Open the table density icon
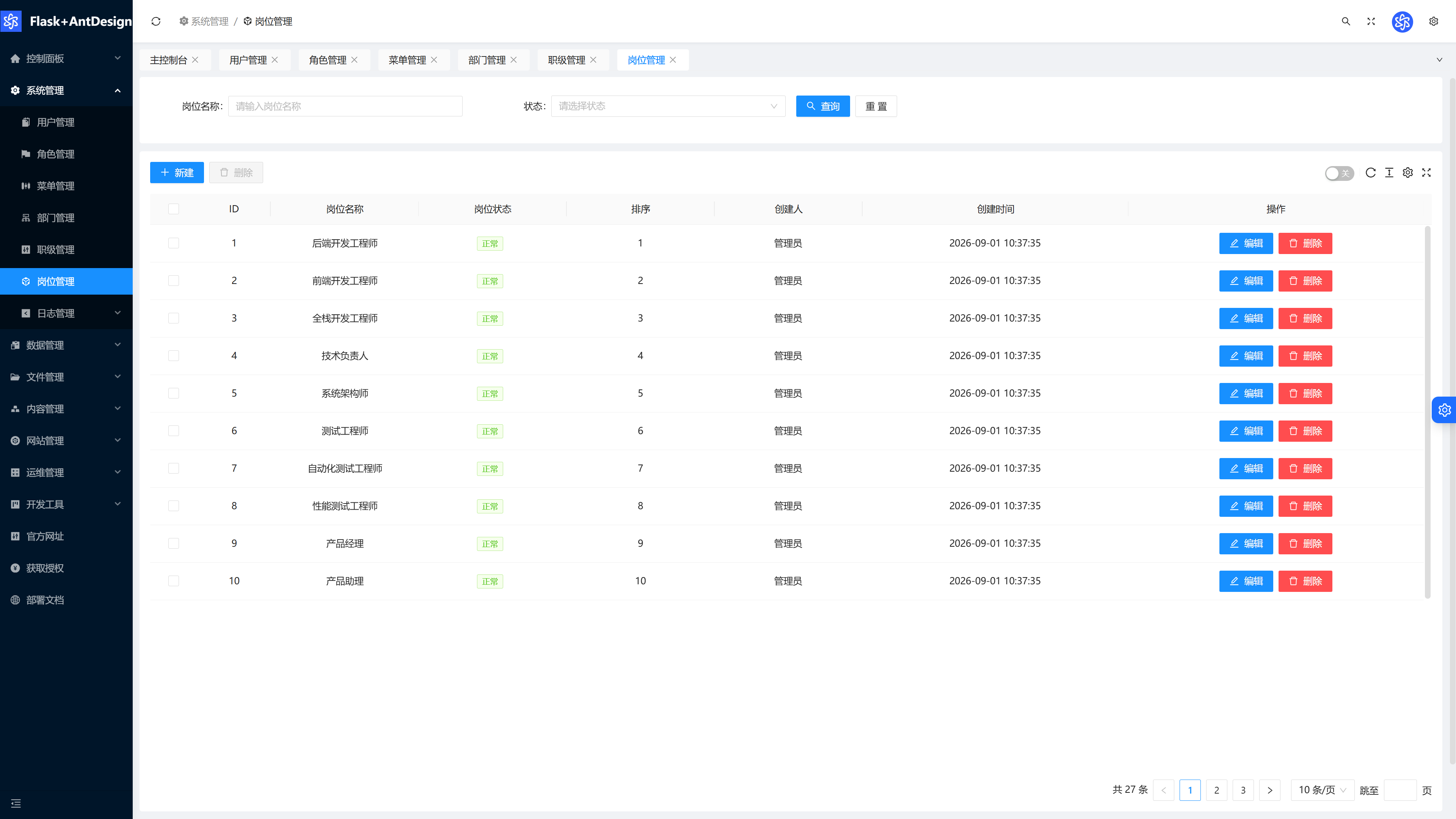The image size is (1456, 819). [x=1389, y=173]
